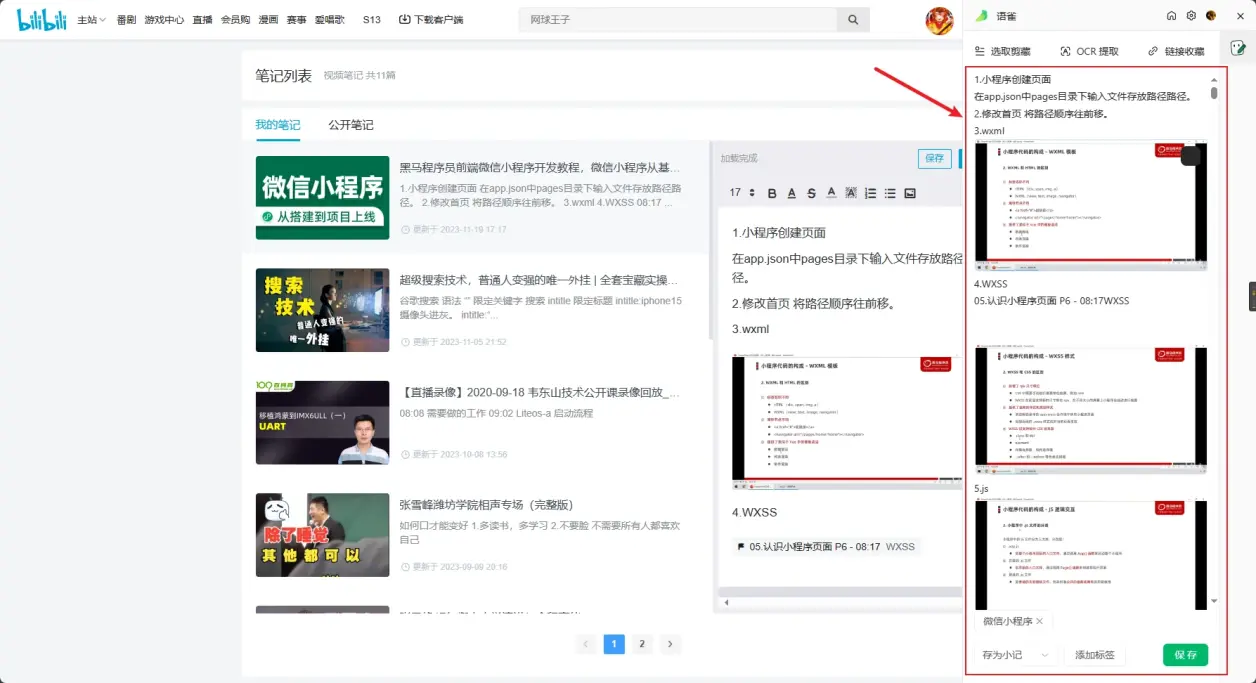Open Yuque settings gear
The width and height of the screenshot is (1256, 683).
[x=1191, y=16]
